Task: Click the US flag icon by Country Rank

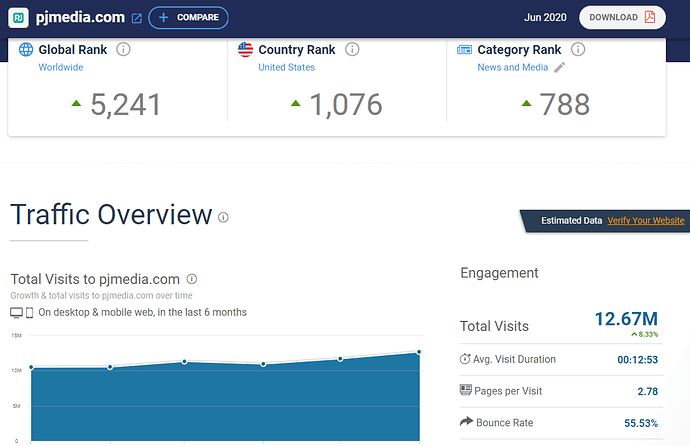Action: coord(246,49)
